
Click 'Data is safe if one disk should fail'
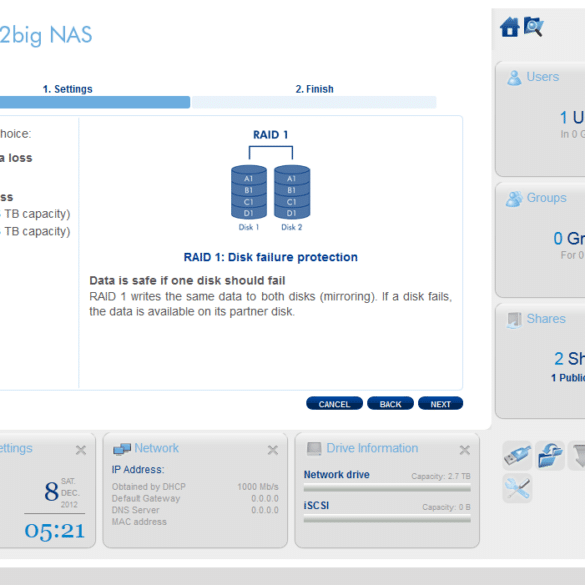(x=187, y=281)
